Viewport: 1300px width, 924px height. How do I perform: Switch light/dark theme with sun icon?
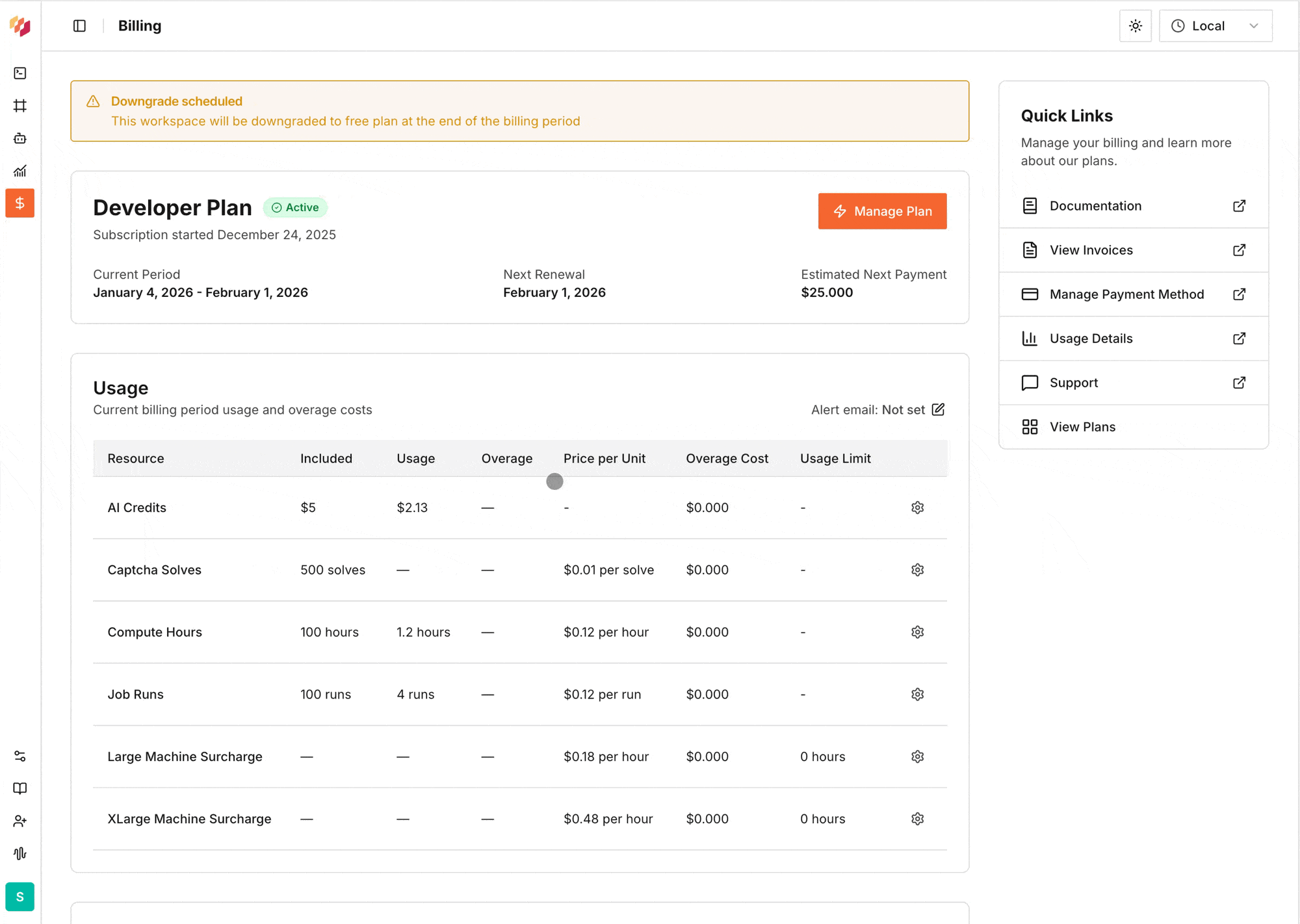pos(1135,26)
